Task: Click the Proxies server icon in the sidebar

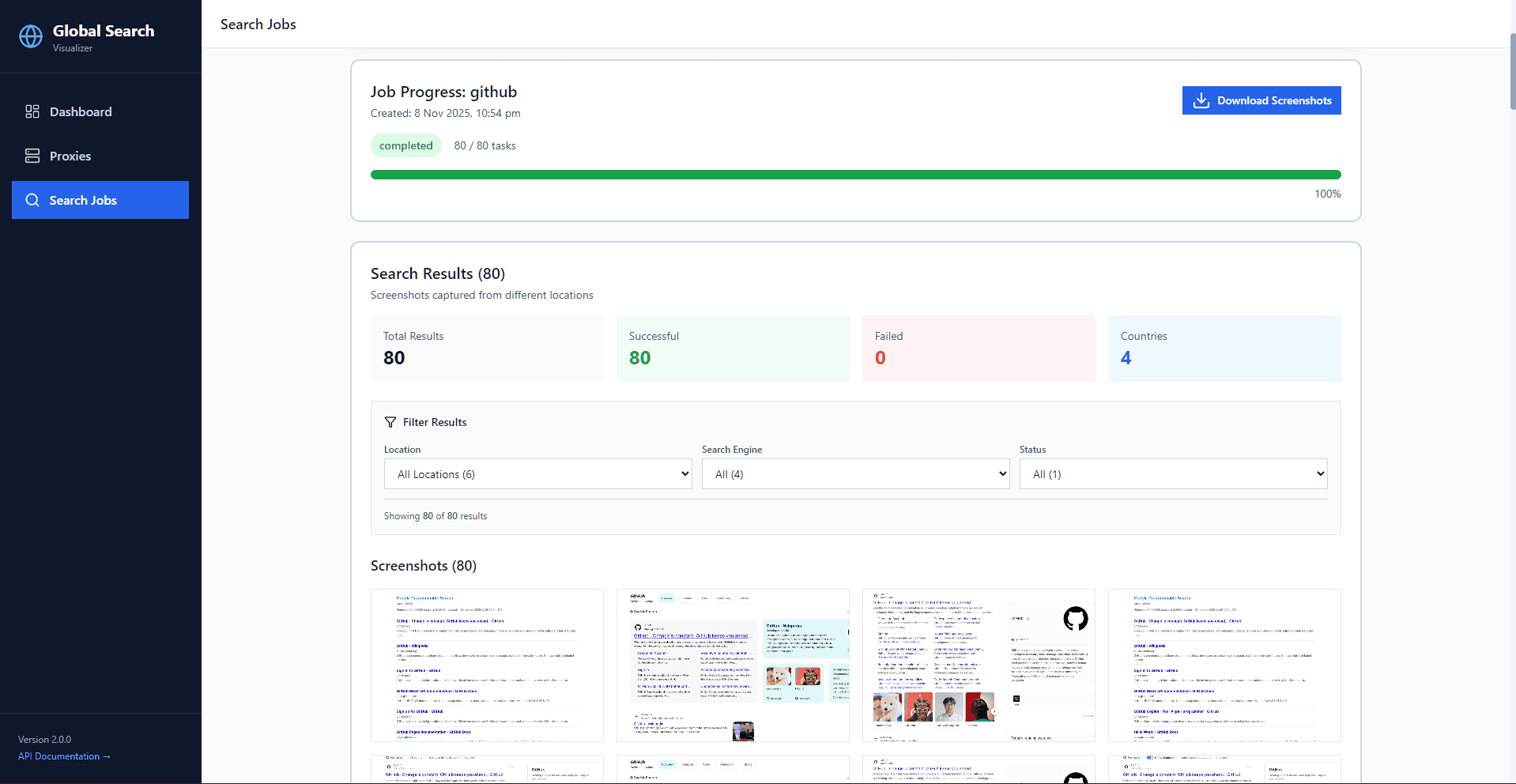Action: point(32,156)
